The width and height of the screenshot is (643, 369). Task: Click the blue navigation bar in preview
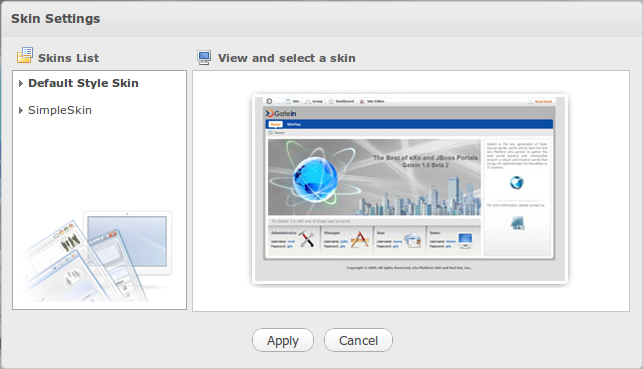tap(409, 124)
